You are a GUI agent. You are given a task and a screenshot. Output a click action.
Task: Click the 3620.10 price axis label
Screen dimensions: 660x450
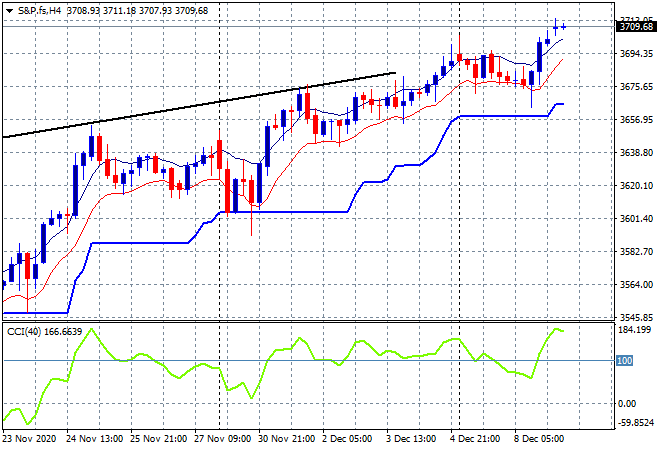click(x=636, y=186)
